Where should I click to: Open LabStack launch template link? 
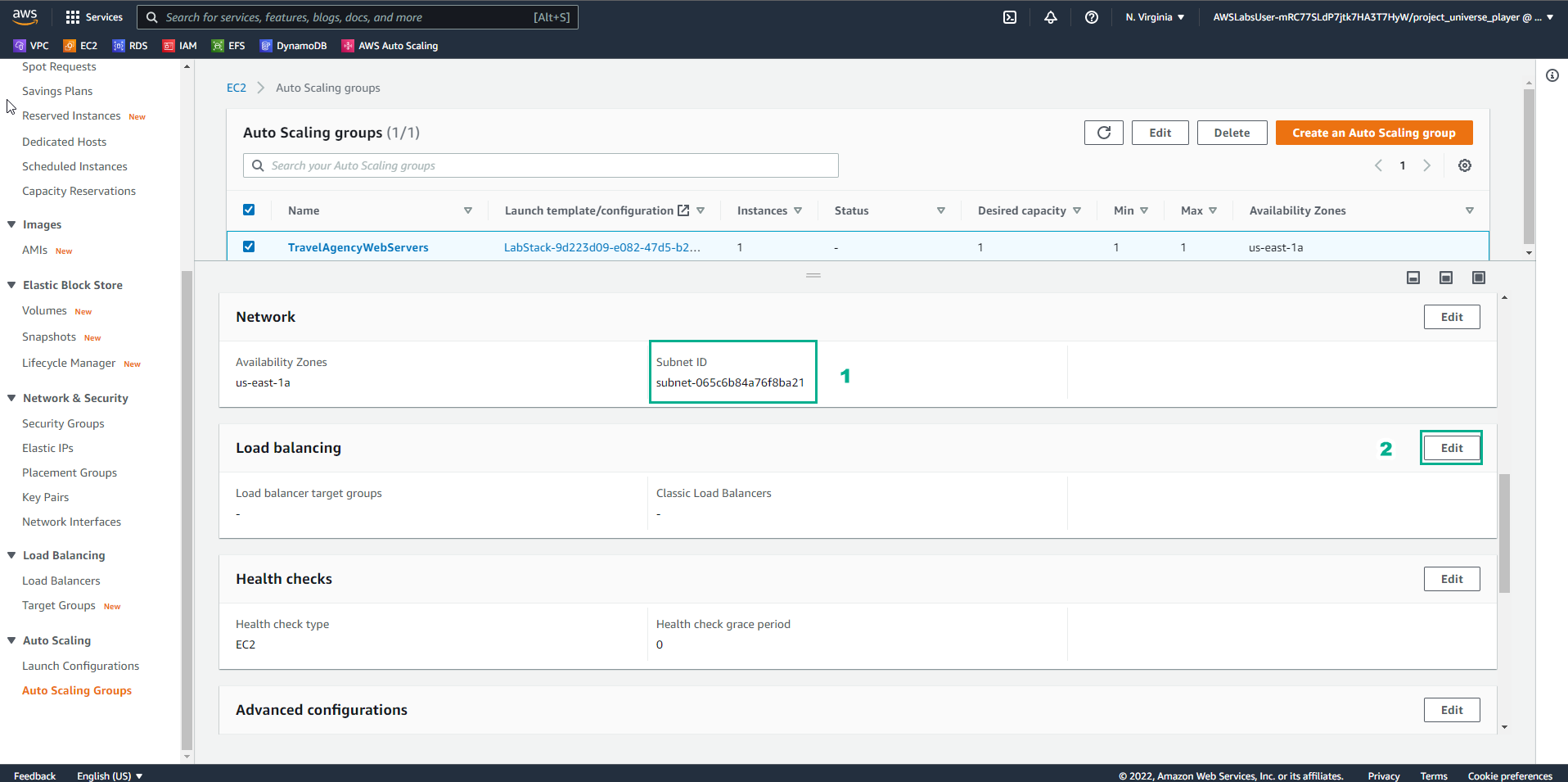point(602,247)
